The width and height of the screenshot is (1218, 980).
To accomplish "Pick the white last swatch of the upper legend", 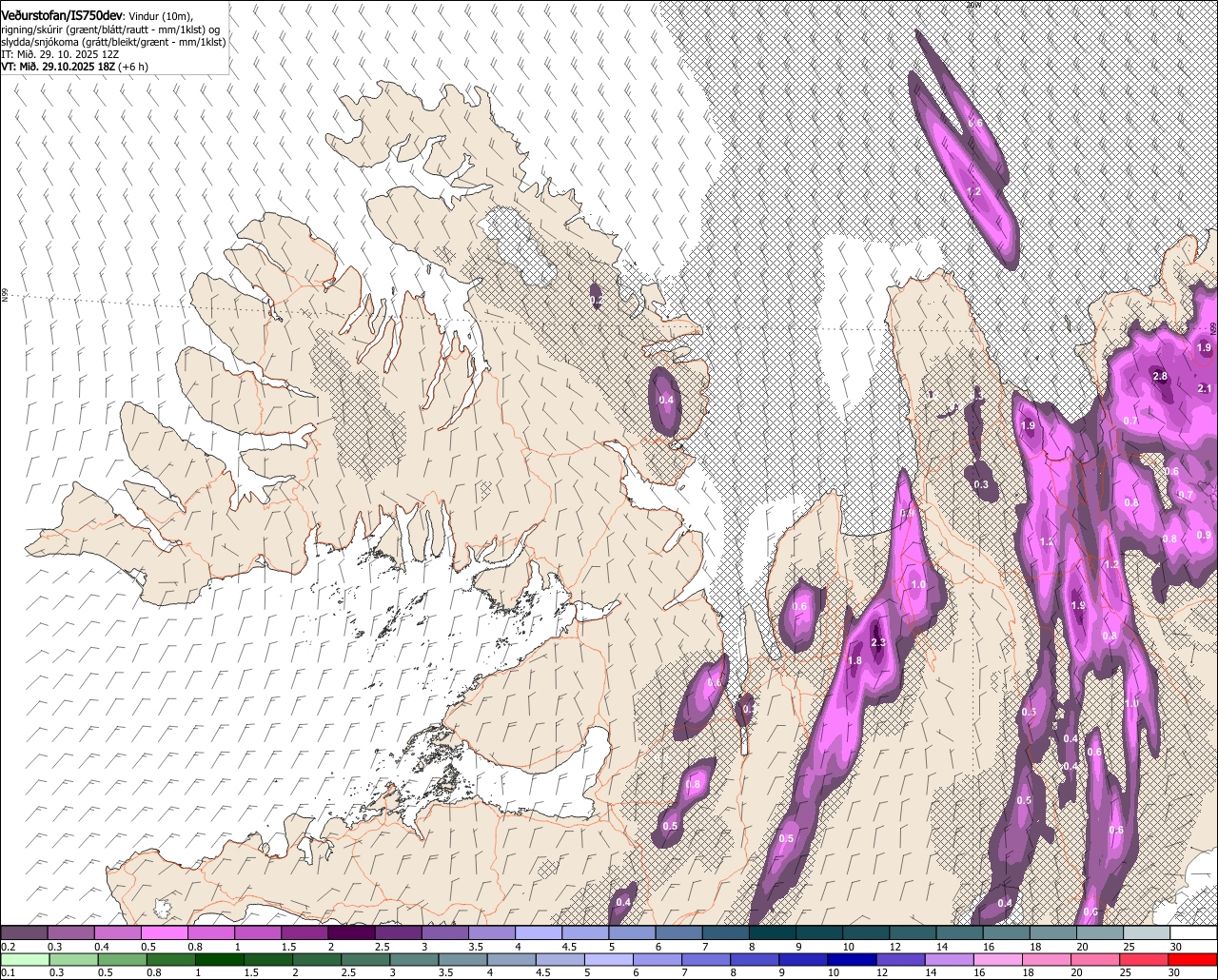I will pyautogui.click(x=1193, y=932).
